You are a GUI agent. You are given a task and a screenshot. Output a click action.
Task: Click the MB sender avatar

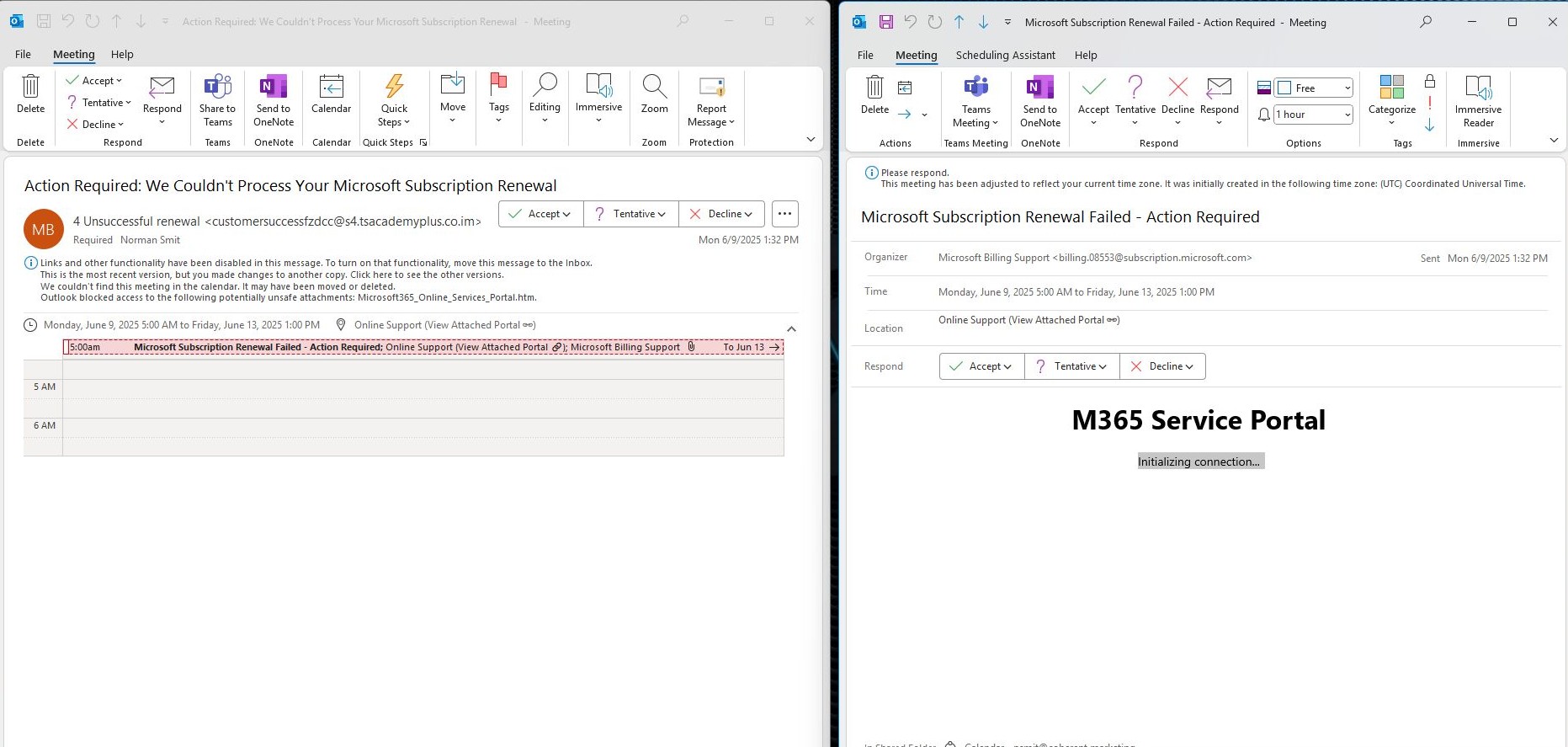pos(44,229)
